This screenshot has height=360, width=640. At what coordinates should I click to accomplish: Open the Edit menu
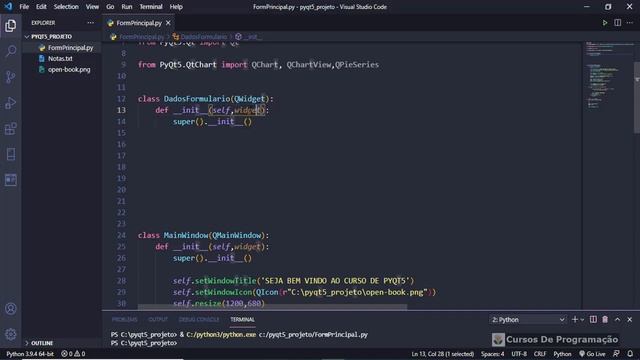point(41,7)
